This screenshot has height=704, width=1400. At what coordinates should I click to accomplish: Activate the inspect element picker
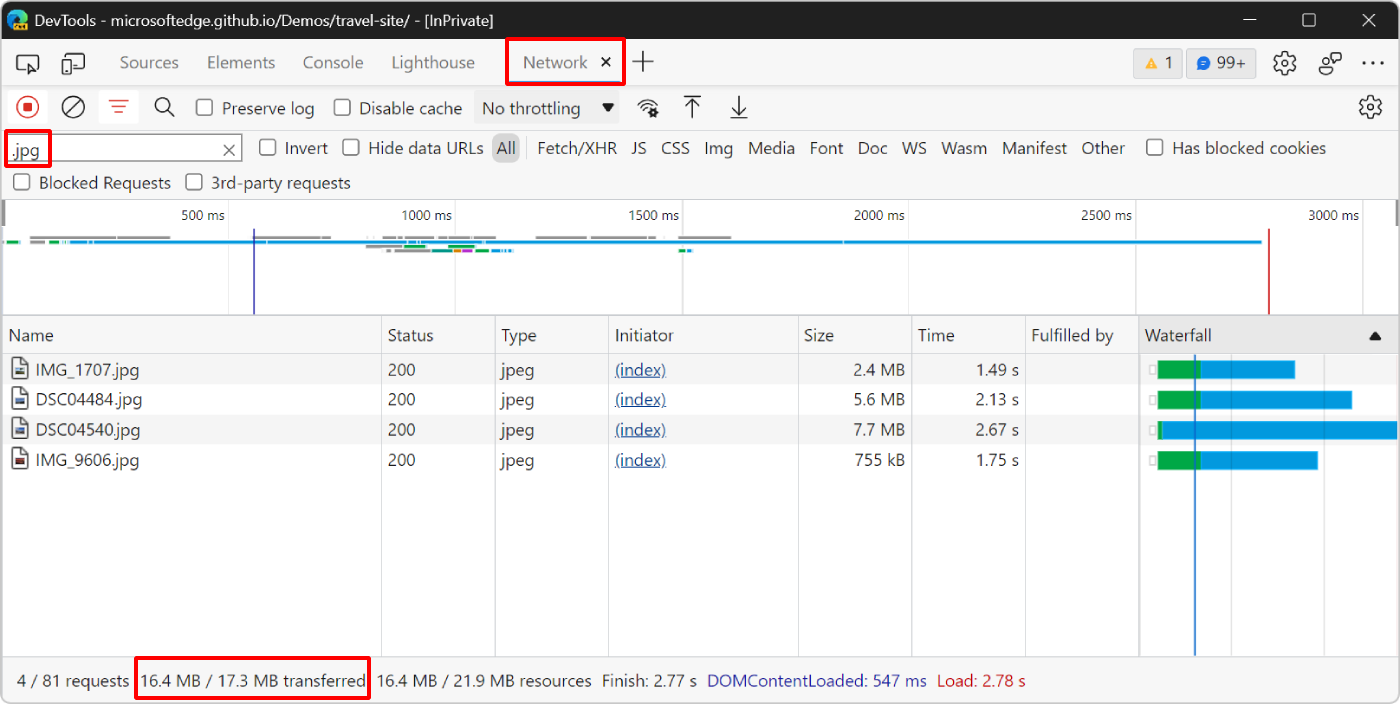[27, 62]
